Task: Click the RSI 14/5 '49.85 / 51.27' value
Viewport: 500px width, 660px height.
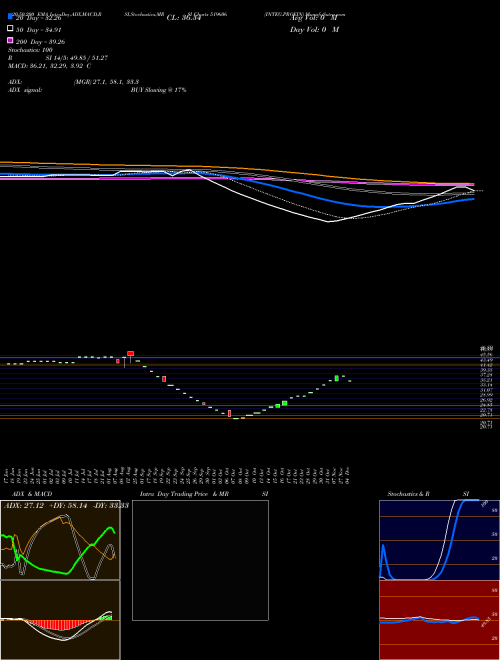Action: point(88,58)
